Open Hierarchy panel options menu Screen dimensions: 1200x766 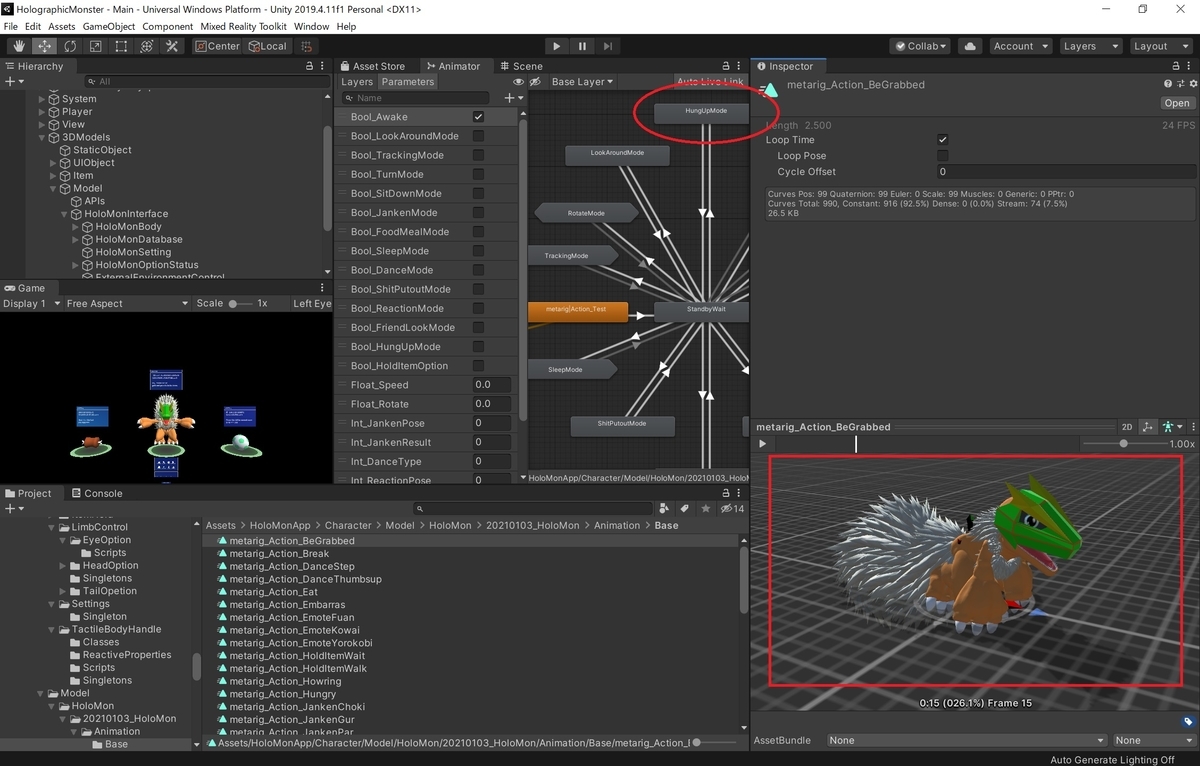(x=323, y=66)
